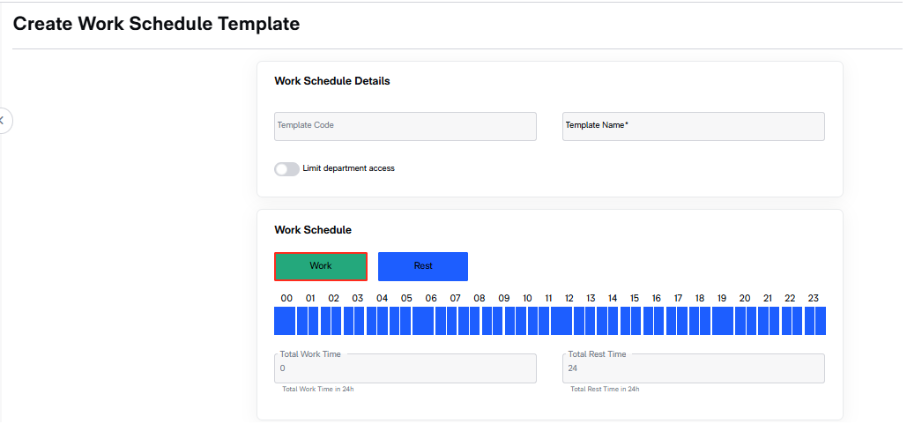Click the Total Rest Time field

(x=693, y=368)
